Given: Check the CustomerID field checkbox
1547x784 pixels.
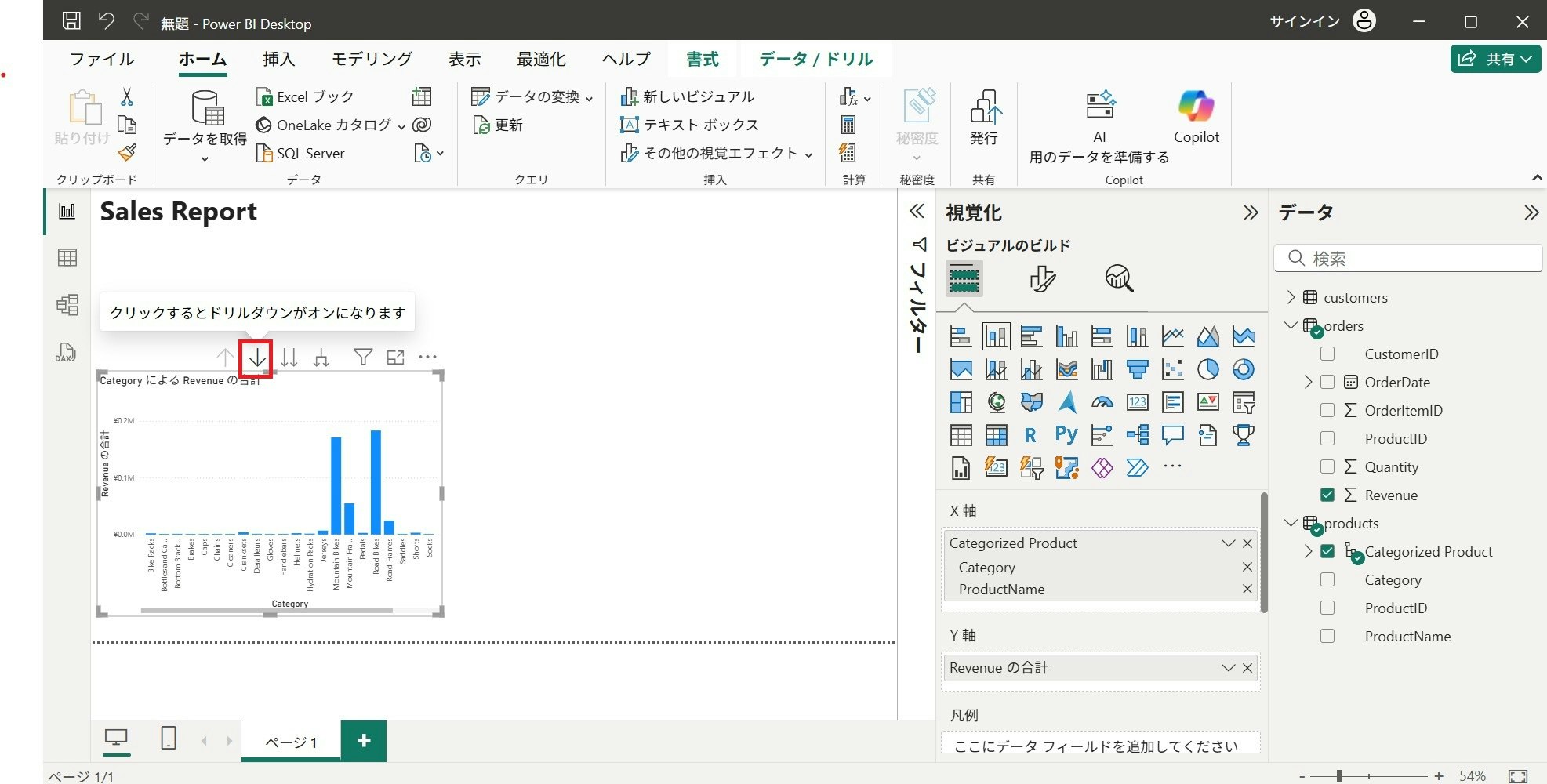Looking at the screenshot, I should point(1327,354).
